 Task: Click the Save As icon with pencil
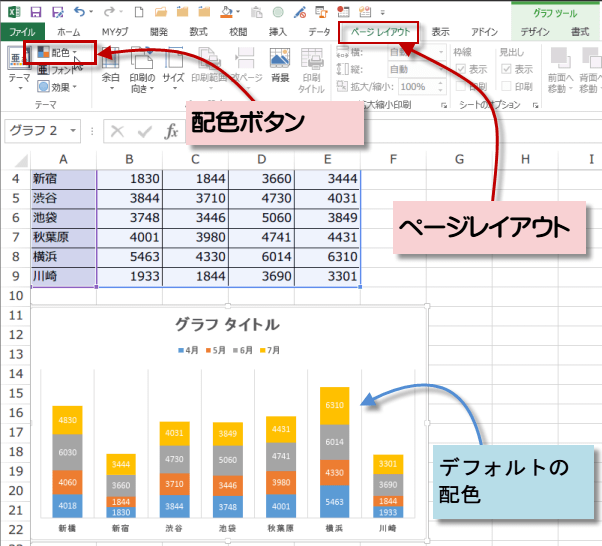tap(58, 12)
